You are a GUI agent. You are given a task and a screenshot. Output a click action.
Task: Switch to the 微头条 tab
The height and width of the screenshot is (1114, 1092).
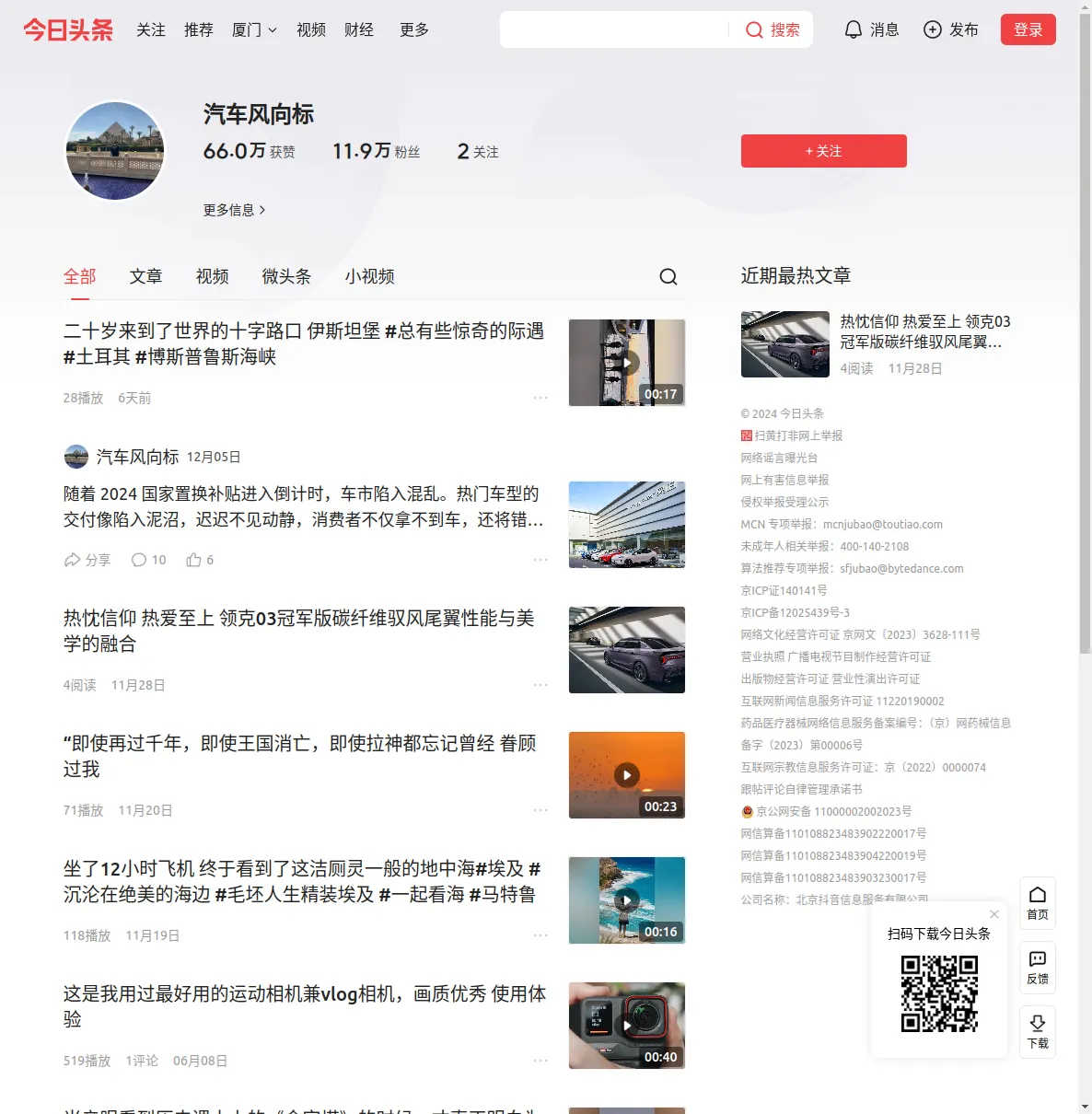pyautogui.click(x=286, y=276)
